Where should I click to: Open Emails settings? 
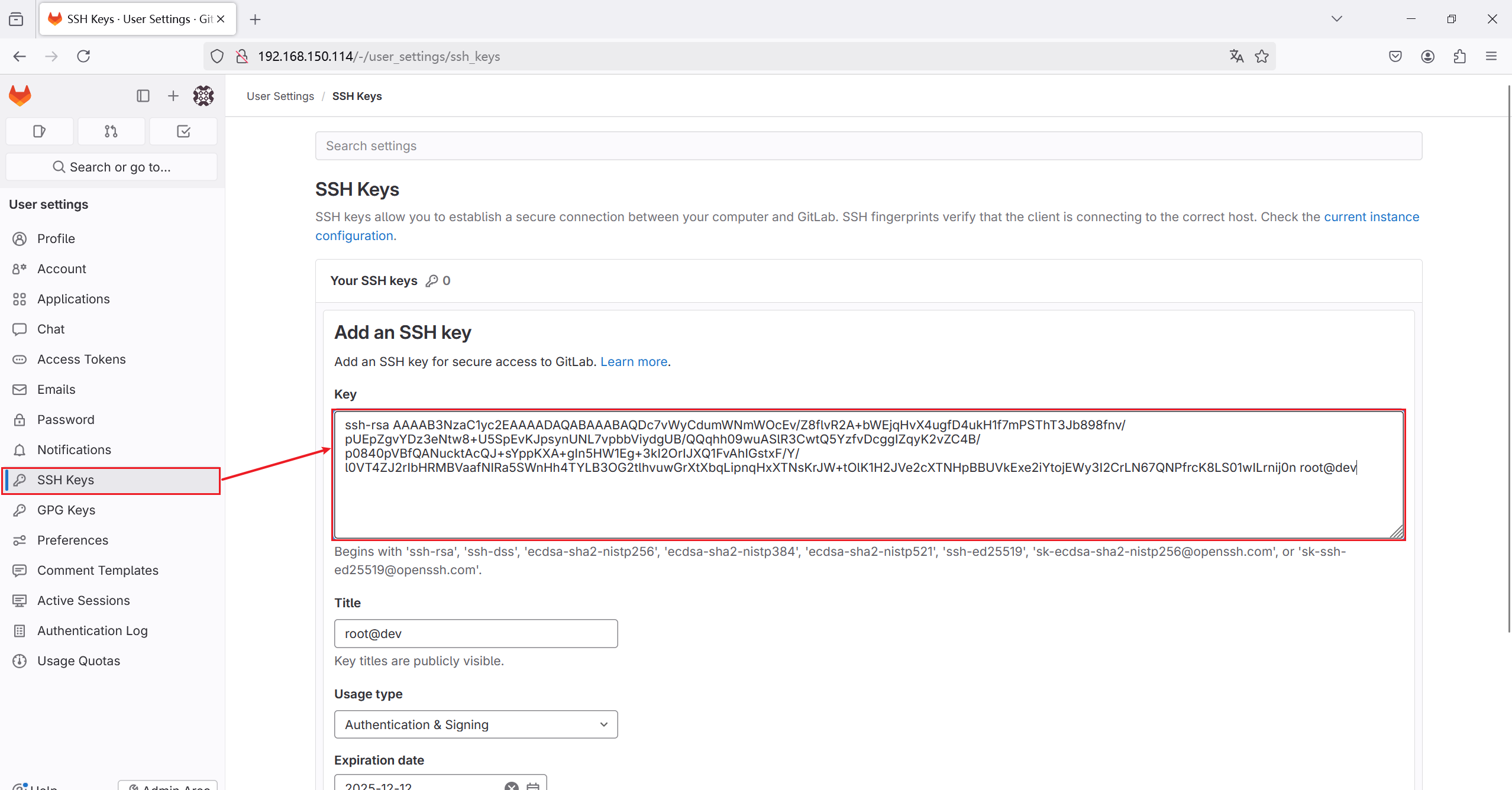[111, 389]
